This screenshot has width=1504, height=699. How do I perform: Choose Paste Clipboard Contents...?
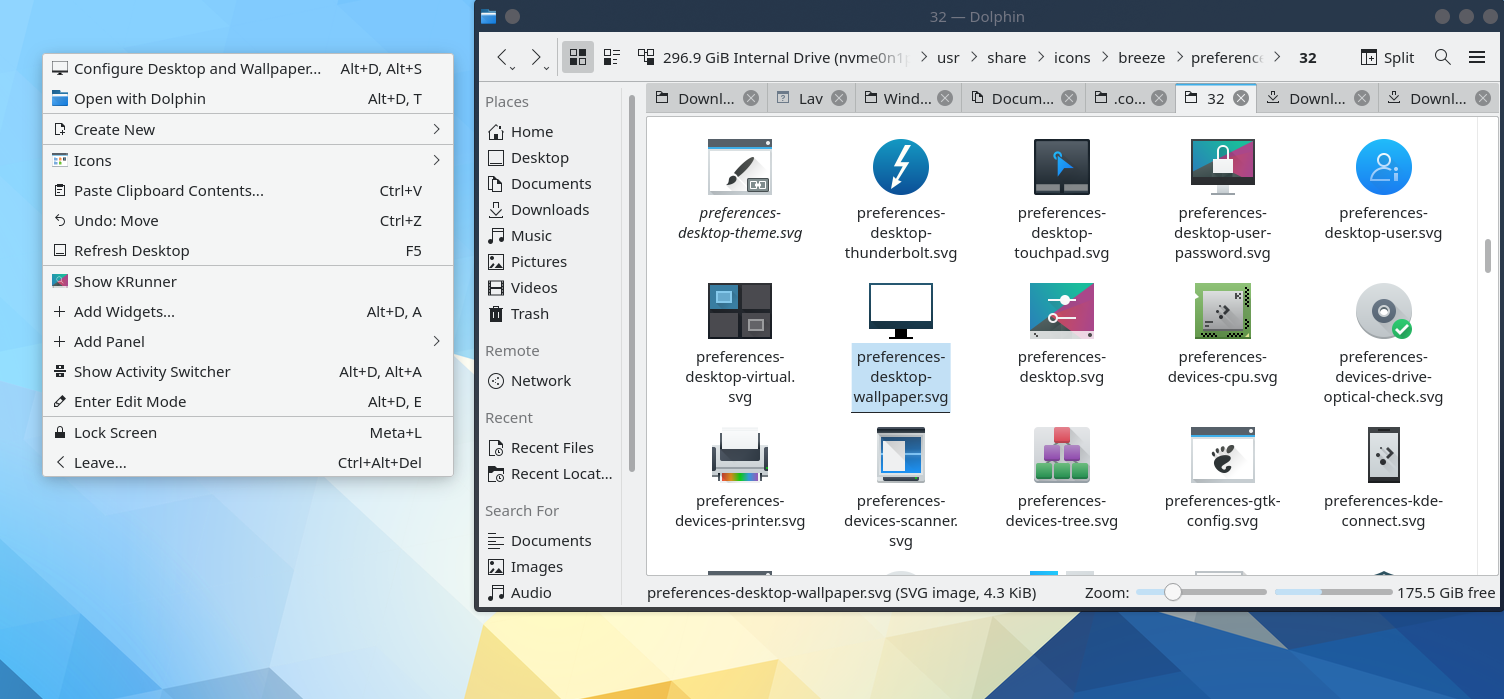[248, 191]
